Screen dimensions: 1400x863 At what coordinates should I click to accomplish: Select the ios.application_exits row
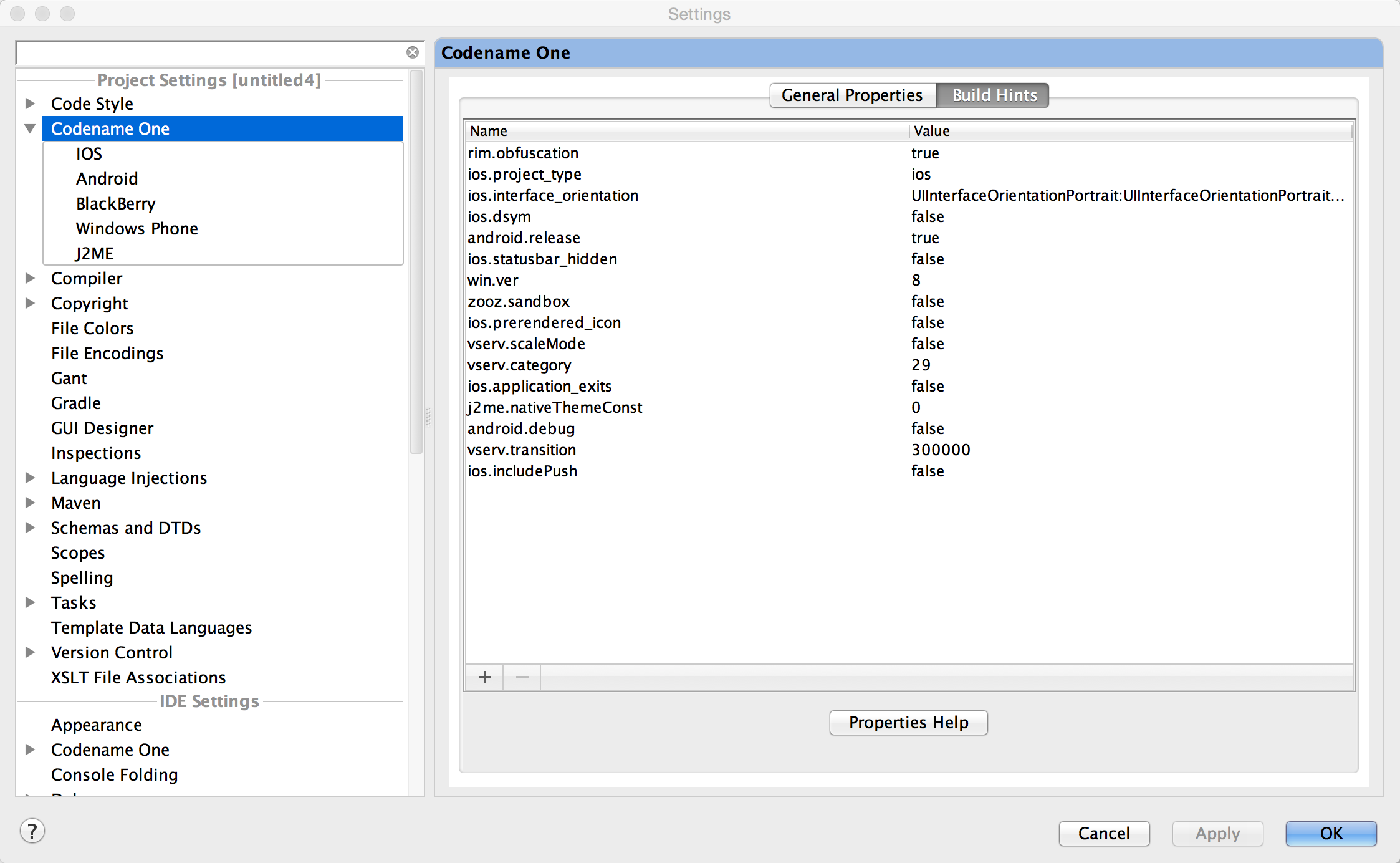pyautogui.click(x=909, y=386)
